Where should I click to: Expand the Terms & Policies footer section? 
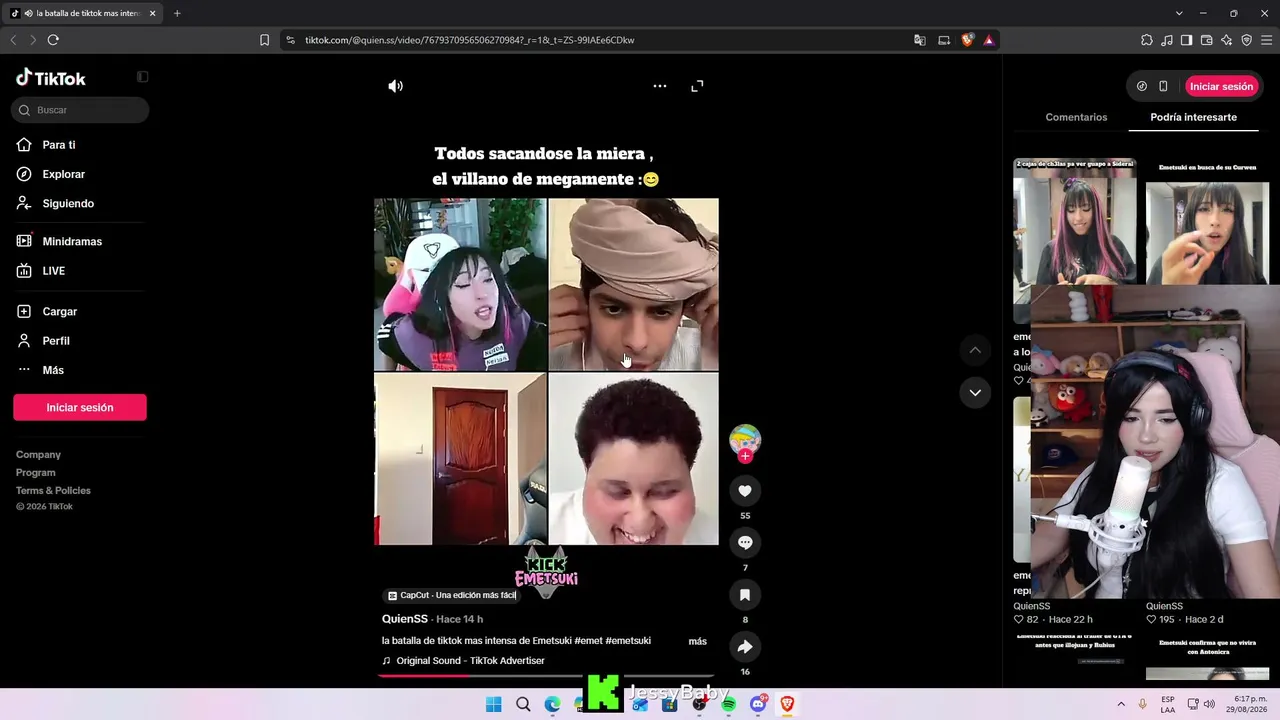pos(53,491)
